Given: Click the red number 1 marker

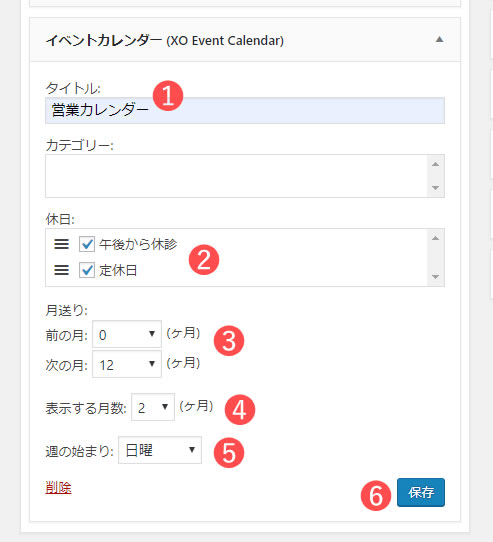Looking at the screenshot, I should click(x=168, y=96).
